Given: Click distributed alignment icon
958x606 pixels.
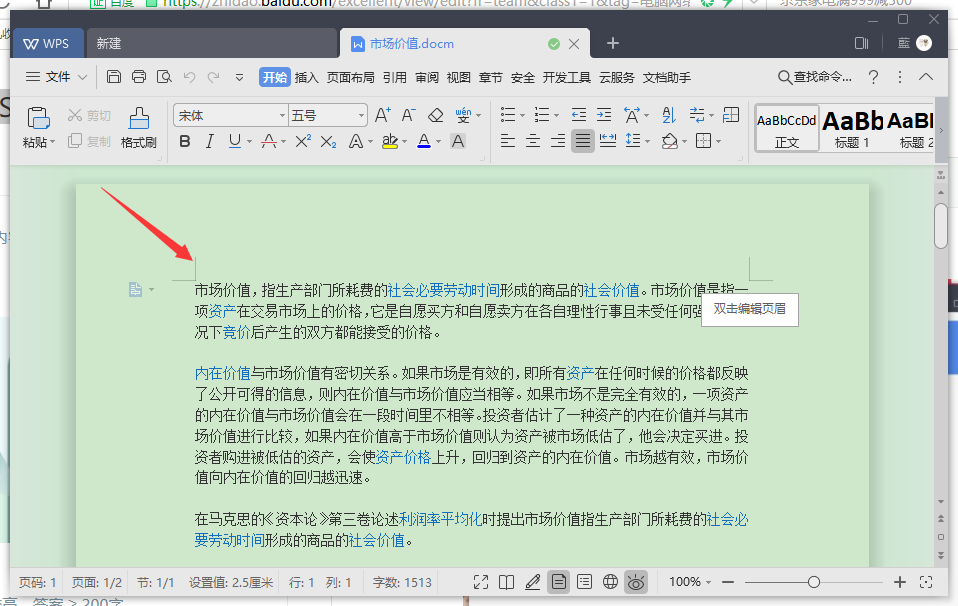Looking at the screenshot, I should click(608, 141).
